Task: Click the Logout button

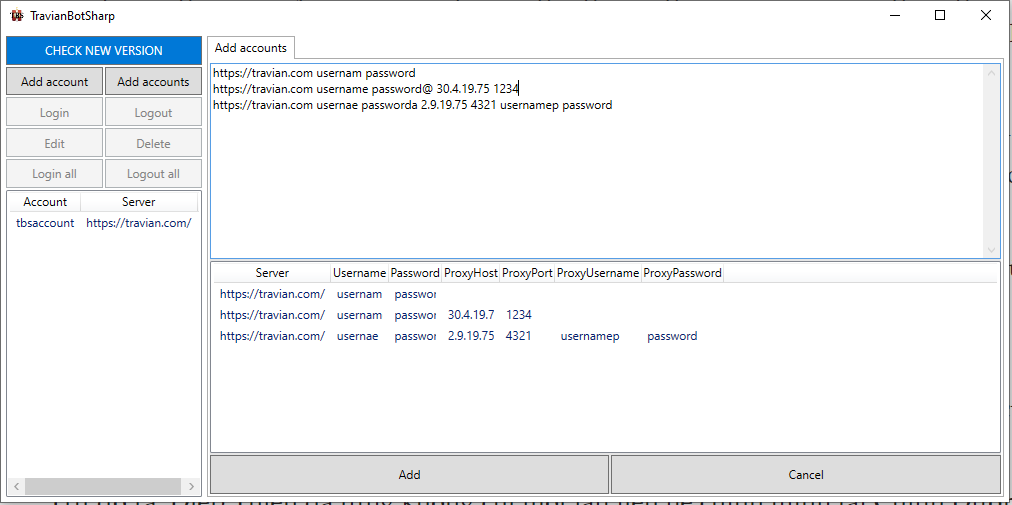Action: (x=153, y=112)
